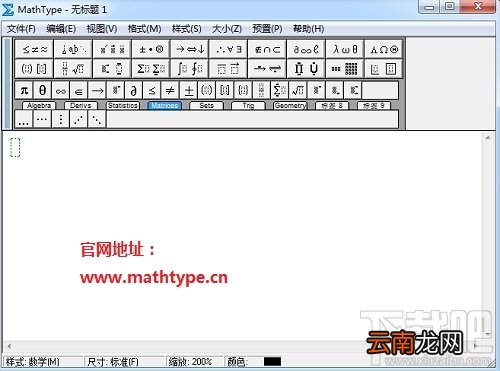The width and height of the screenshot is (500, 371).
Task: Open the 样式(S) menu
Action: point(186,29)
